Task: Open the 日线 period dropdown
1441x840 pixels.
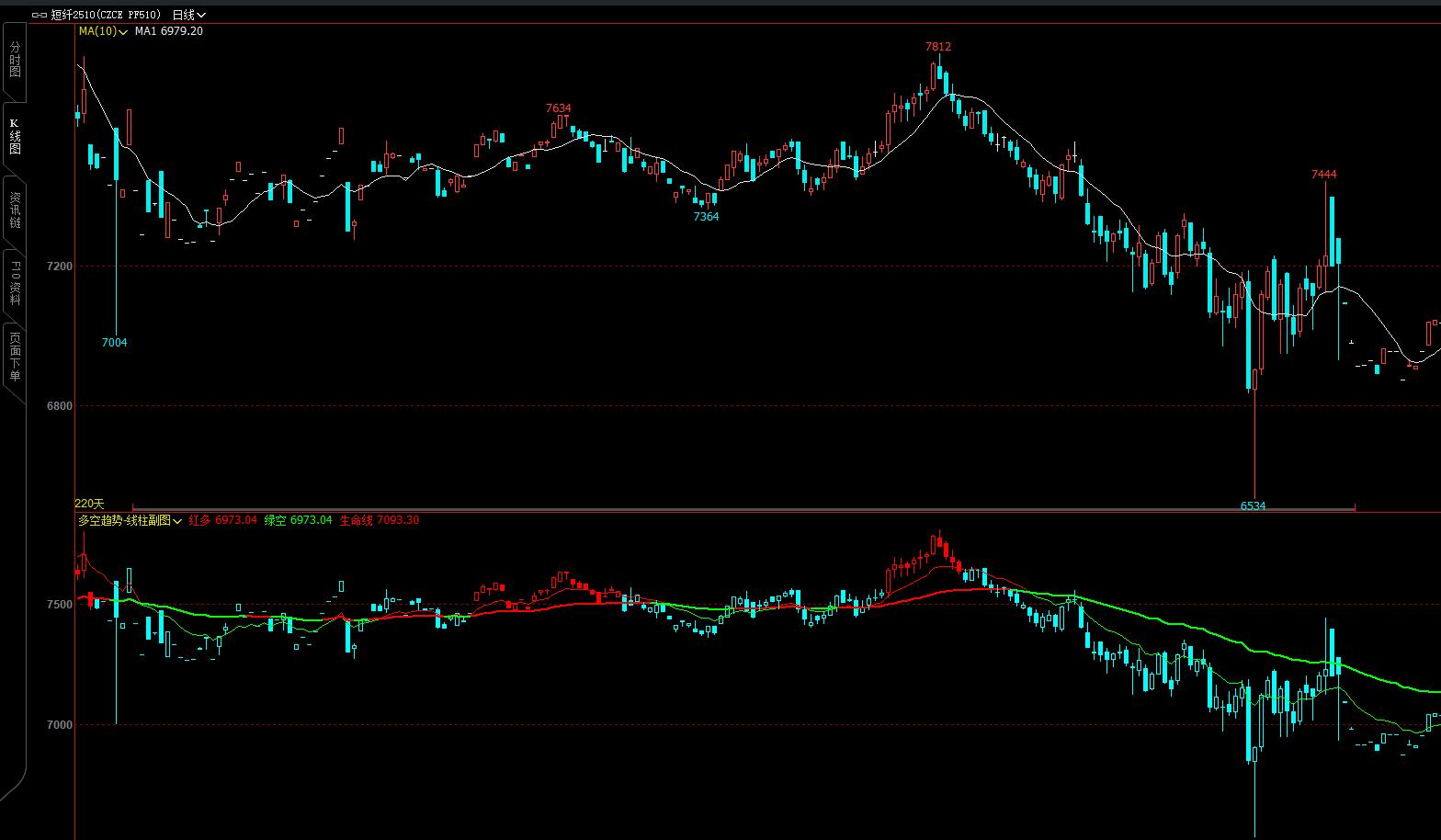Action: [189, 15]
